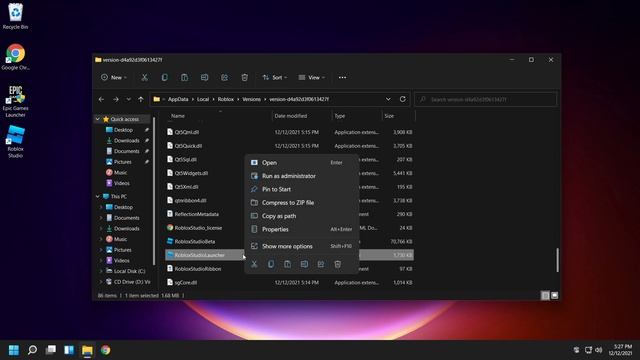Expand the address bar history dropdown

coord(388,99)
